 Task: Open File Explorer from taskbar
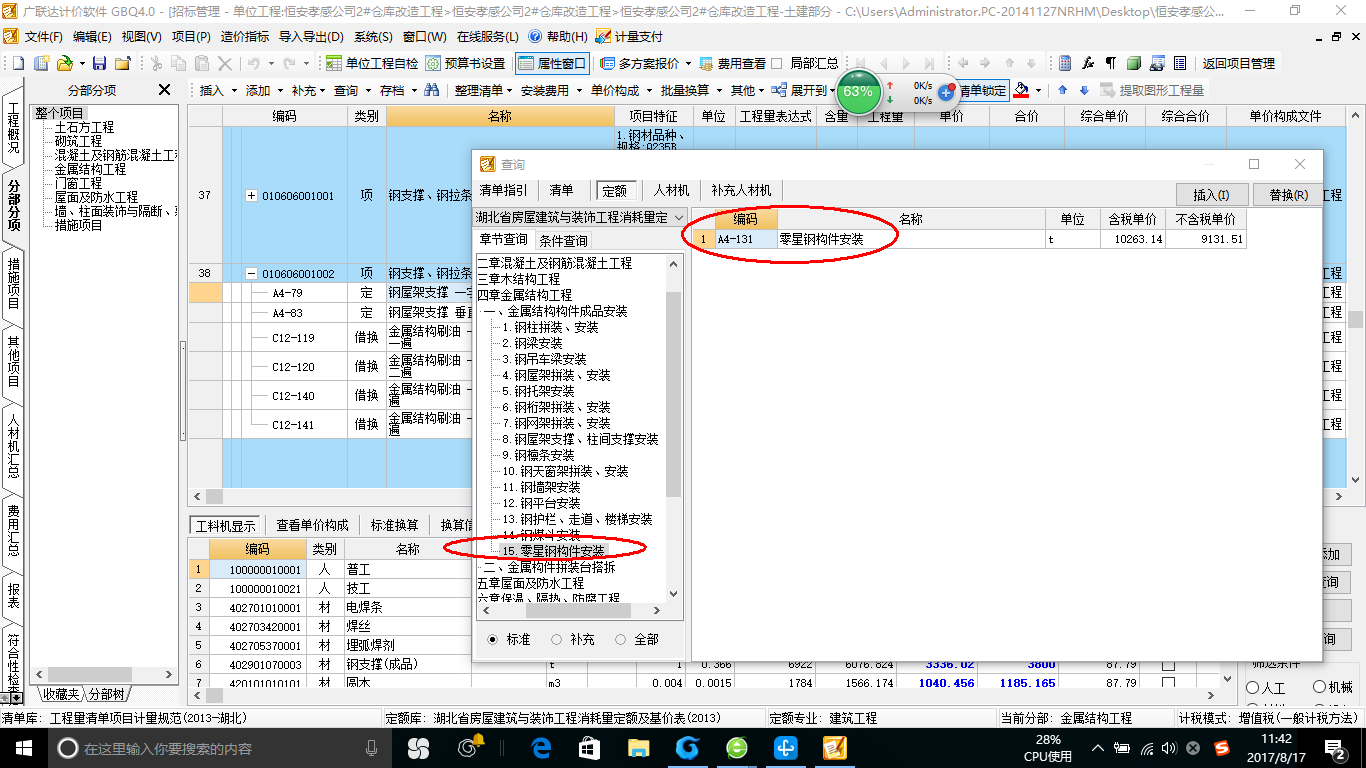click(x=638, y=747)
